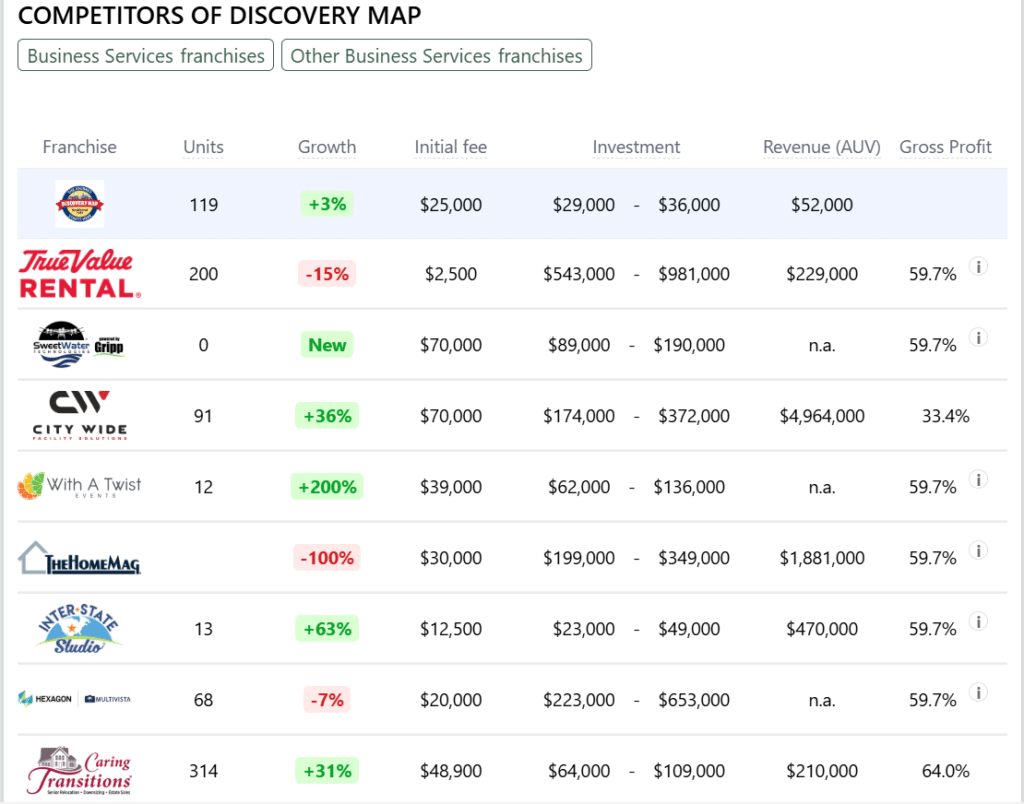The width and height of the screenshot is (1024, 804).
Task: Select the $20,000 initial fee
Action: click(451, 700)
